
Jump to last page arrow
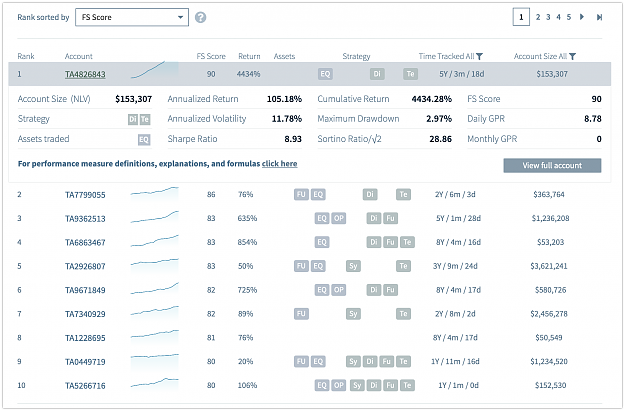[x=599, y=17]
